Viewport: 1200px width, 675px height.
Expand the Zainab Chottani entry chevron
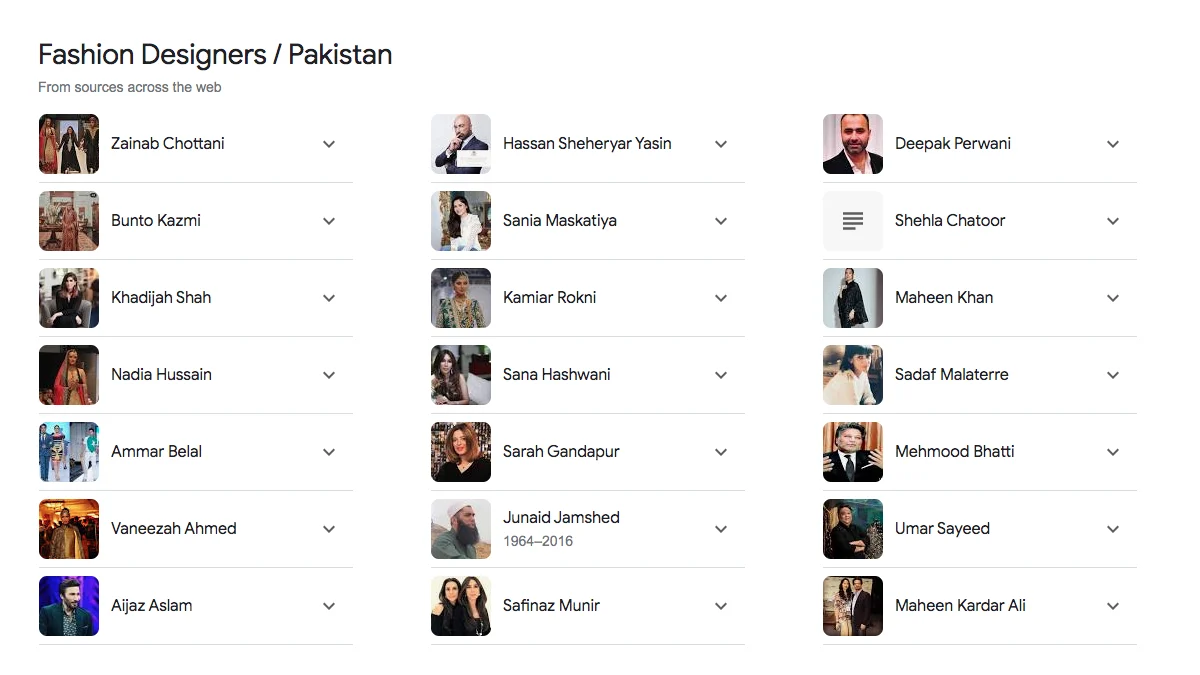point(329,144)
